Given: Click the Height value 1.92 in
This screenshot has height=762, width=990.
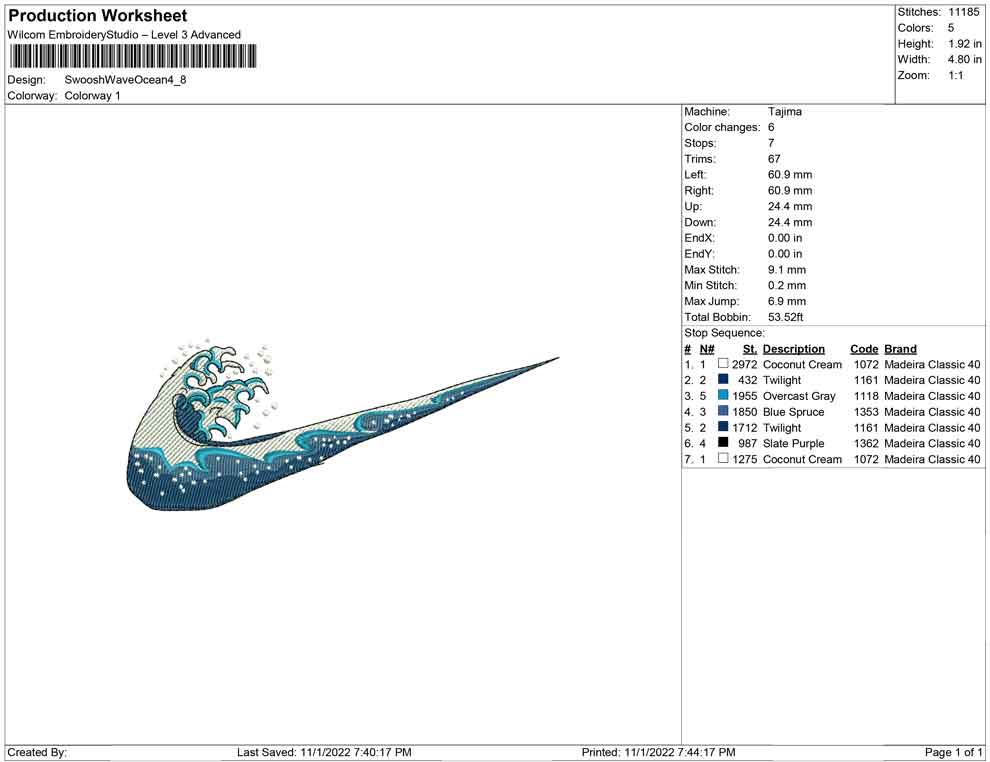Looking at the screenshot, I should (x=965, y=44).
